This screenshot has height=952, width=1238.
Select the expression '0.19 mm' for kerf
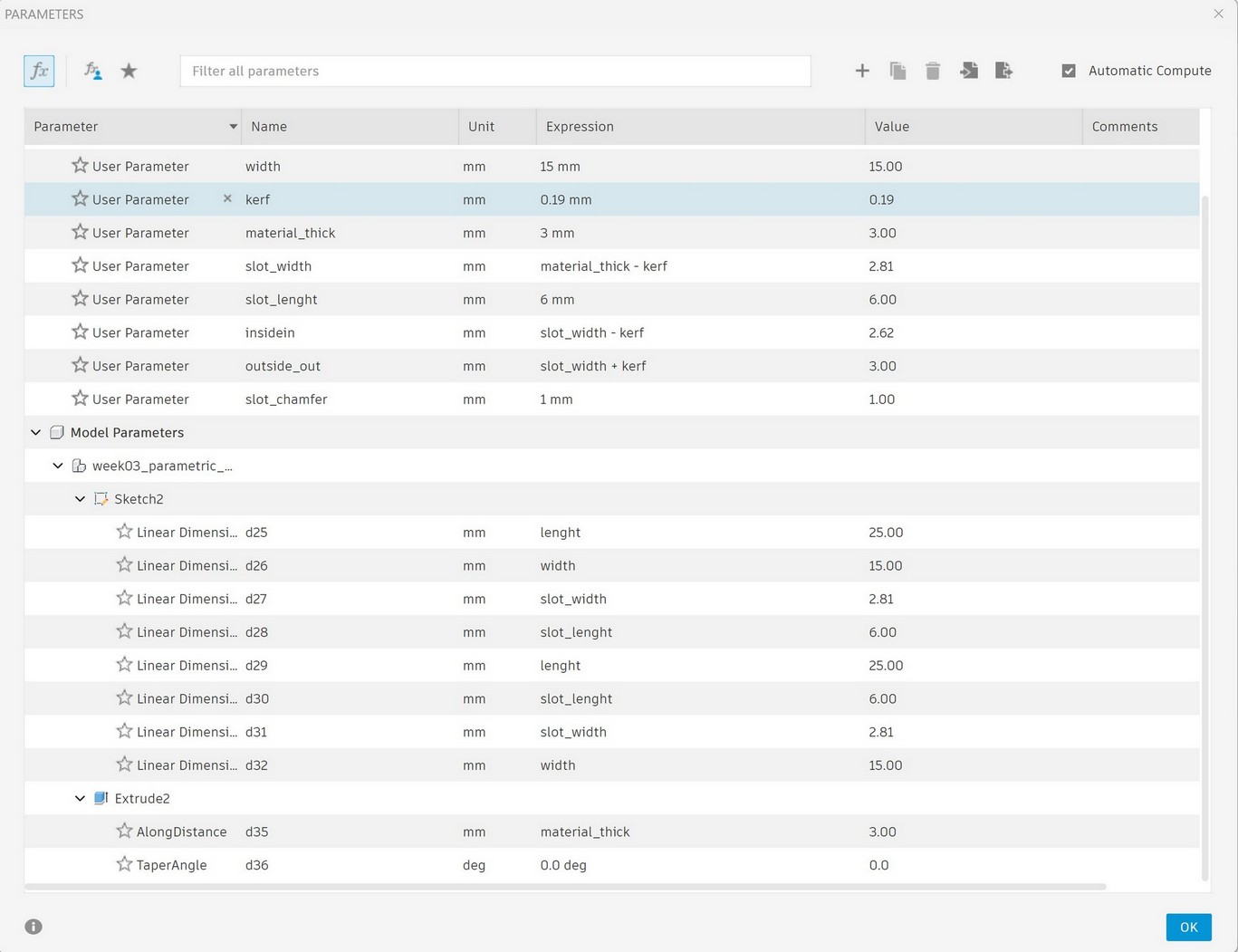click(x=566, y=199)
